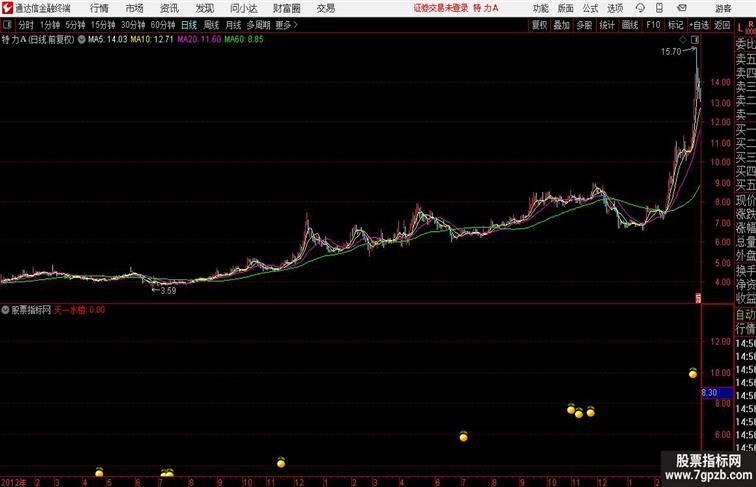Click the 天一水德 indicator name
The image size is (756, 487).
70,310
